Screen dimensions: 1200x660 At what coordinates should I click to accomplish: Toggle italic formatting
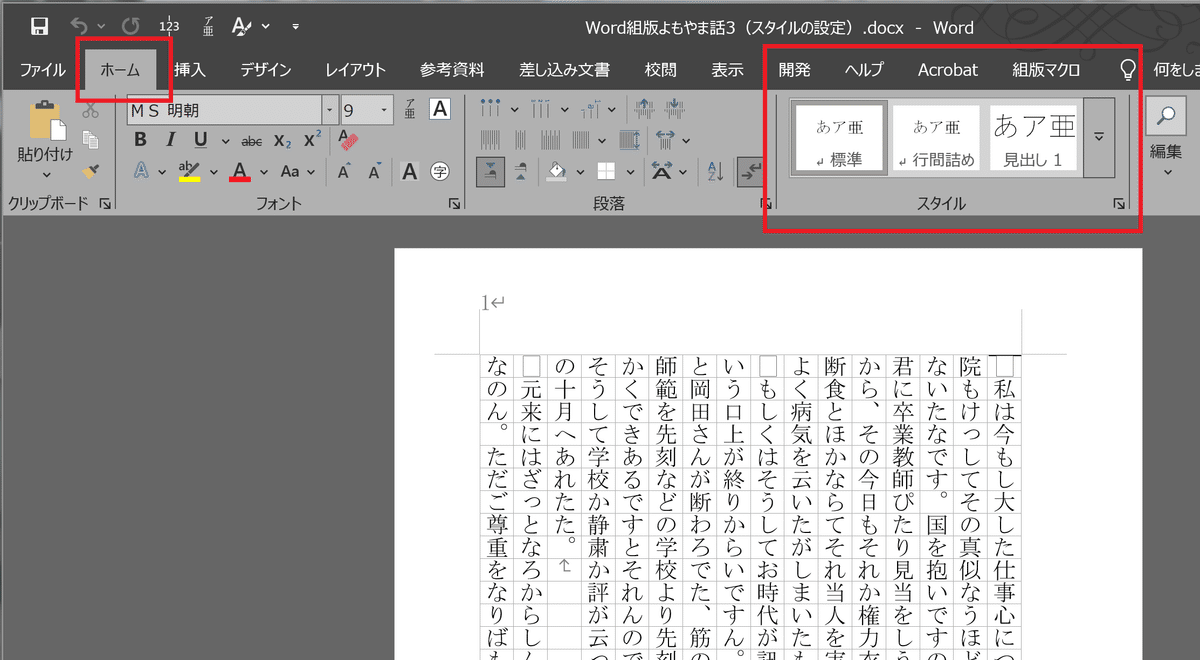(171, 140)
